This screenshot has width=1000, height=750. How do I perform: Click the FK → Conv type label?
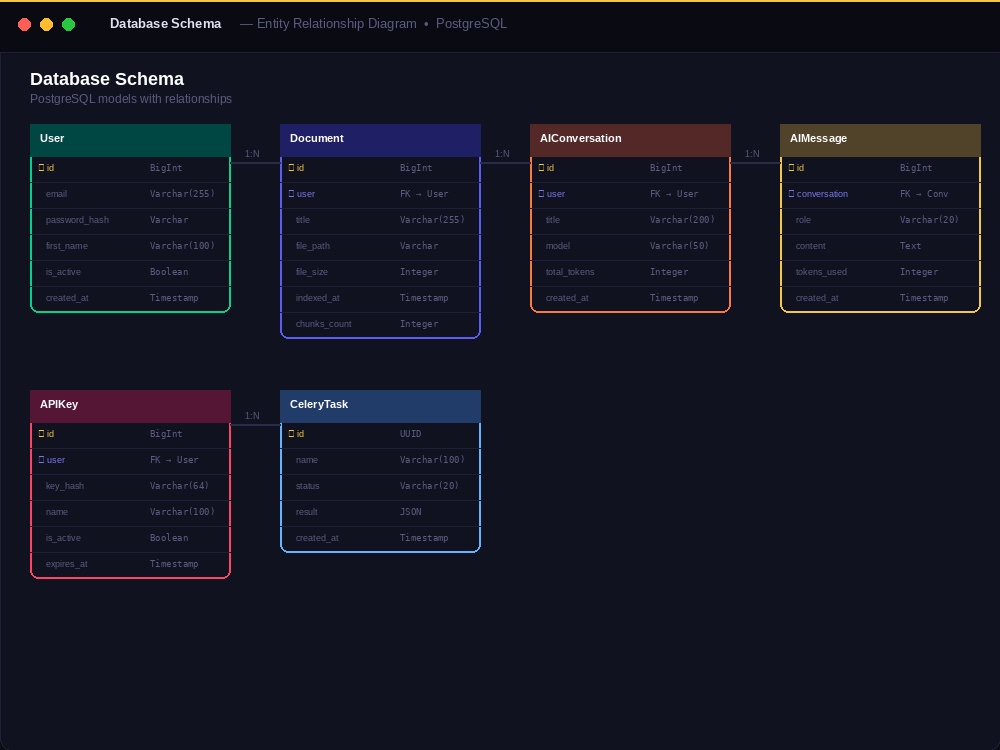[924, 194]
